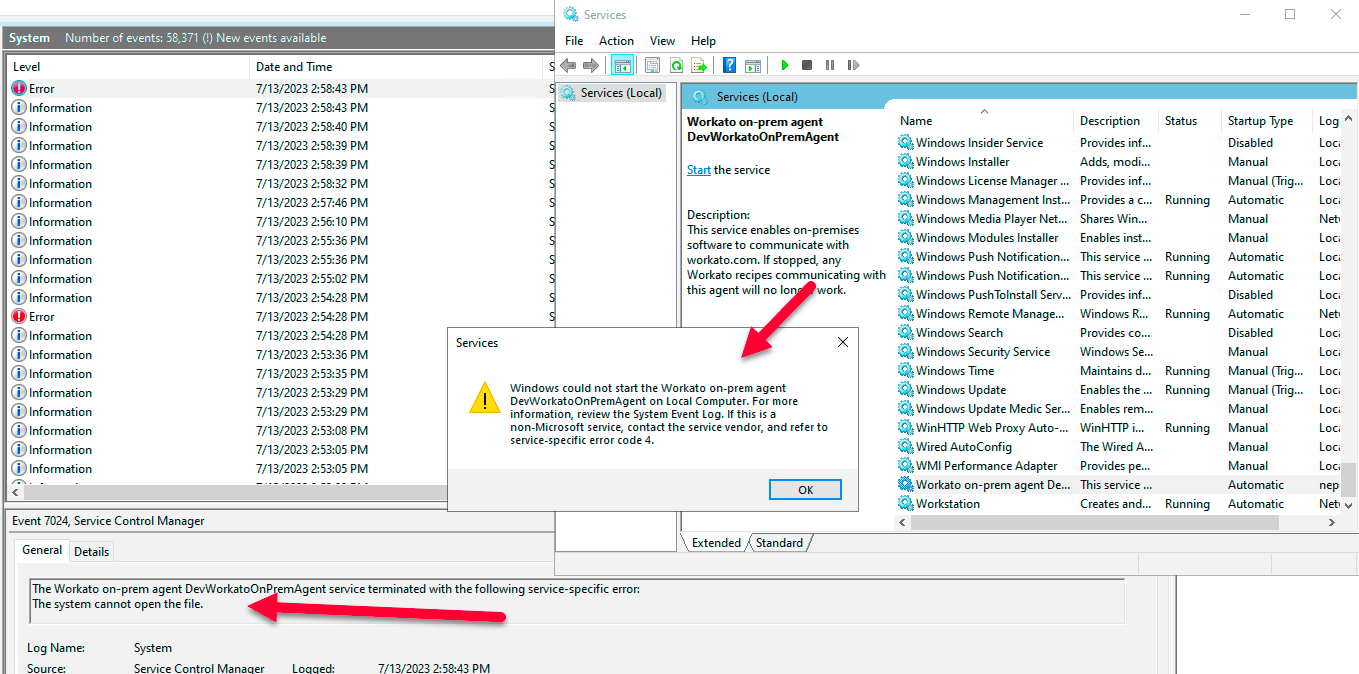Toggle Show/Hide Console Tree toolbar button
1359x674 pixels.
(622, 65)
